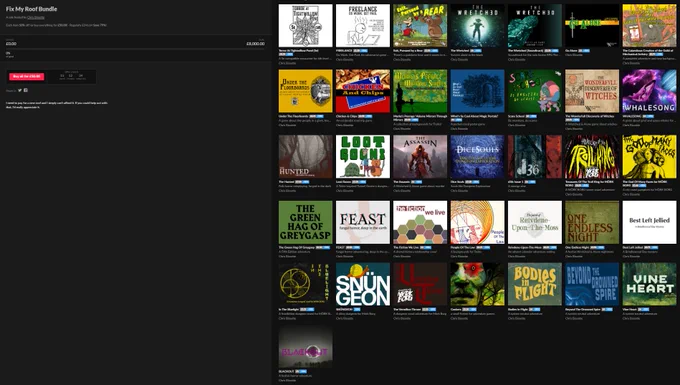Open the bundle host's profile link

pos(36,17)
